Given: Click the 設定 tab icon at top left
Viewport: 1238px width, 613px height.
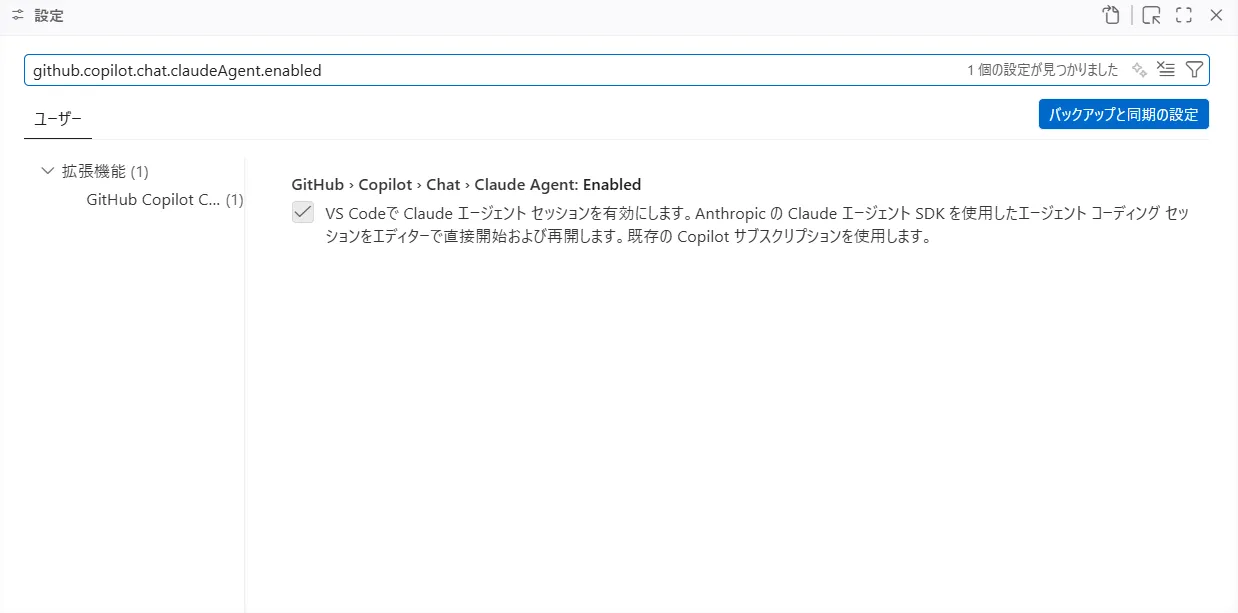Looking at the screenshot, I should (18, 16).
